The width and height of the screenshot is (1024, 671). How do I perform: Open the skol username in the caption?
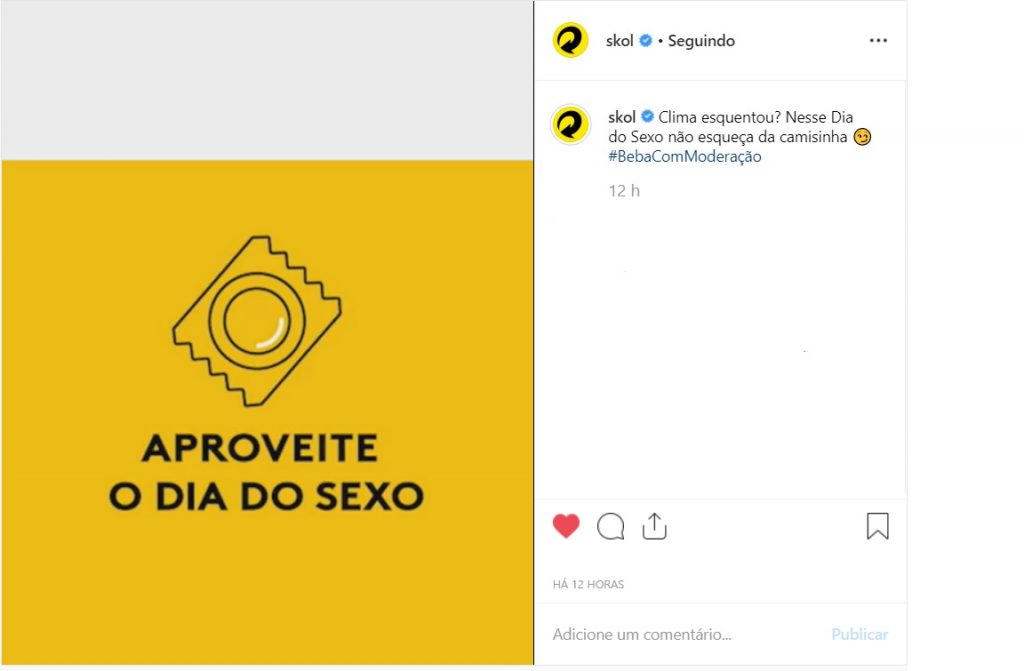point(622,117)
